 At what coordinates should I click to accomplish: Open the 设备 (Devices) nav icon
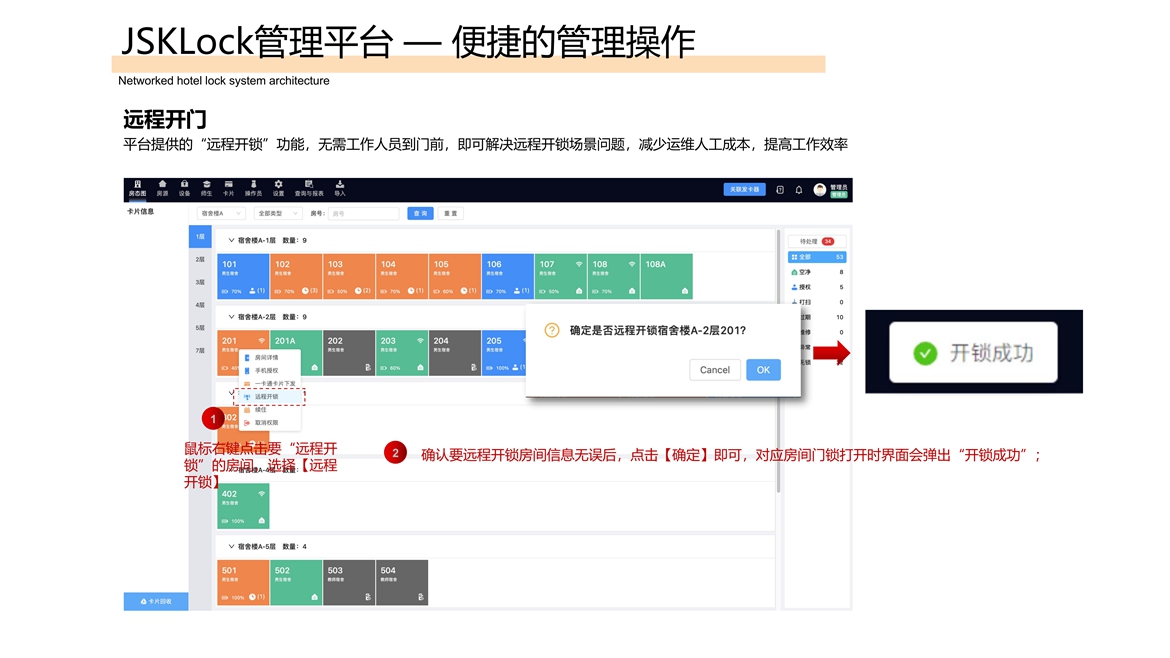click(x=184, y=185)
